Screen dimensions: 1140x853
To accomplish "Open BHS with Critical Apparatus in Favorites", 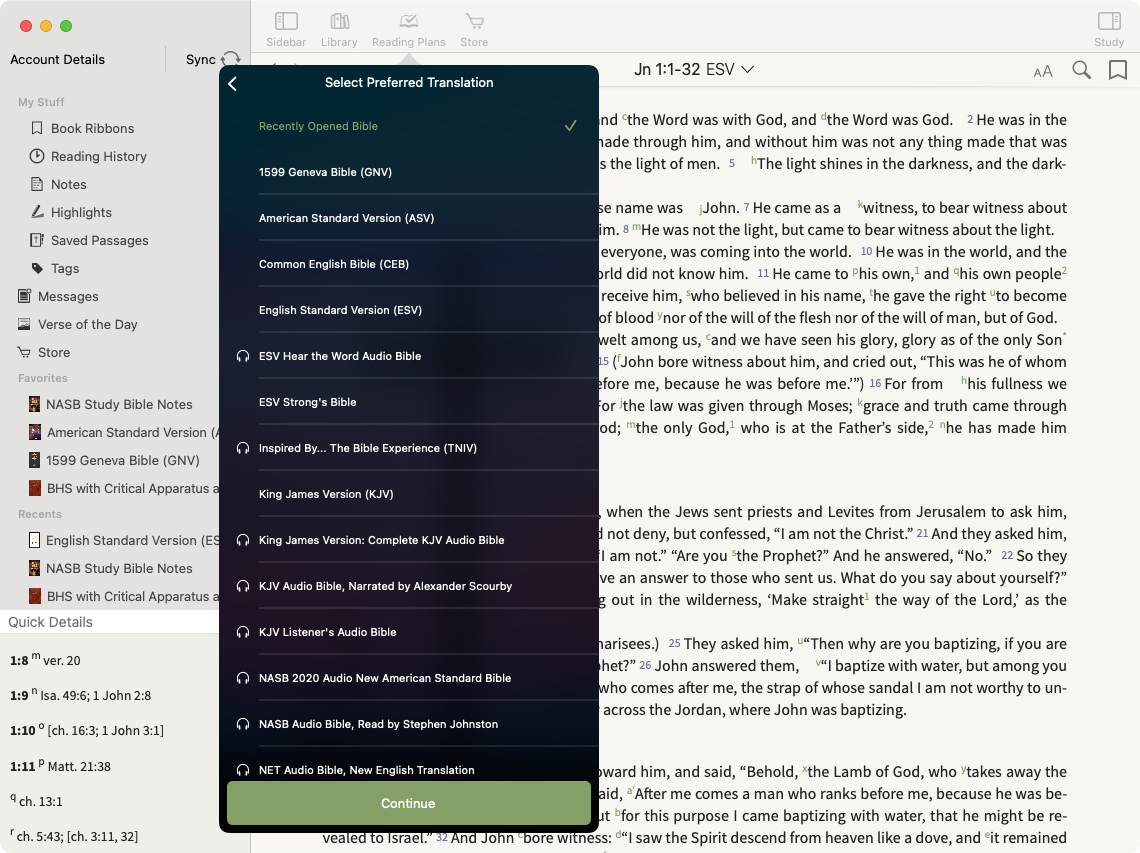I will (124, 489).
